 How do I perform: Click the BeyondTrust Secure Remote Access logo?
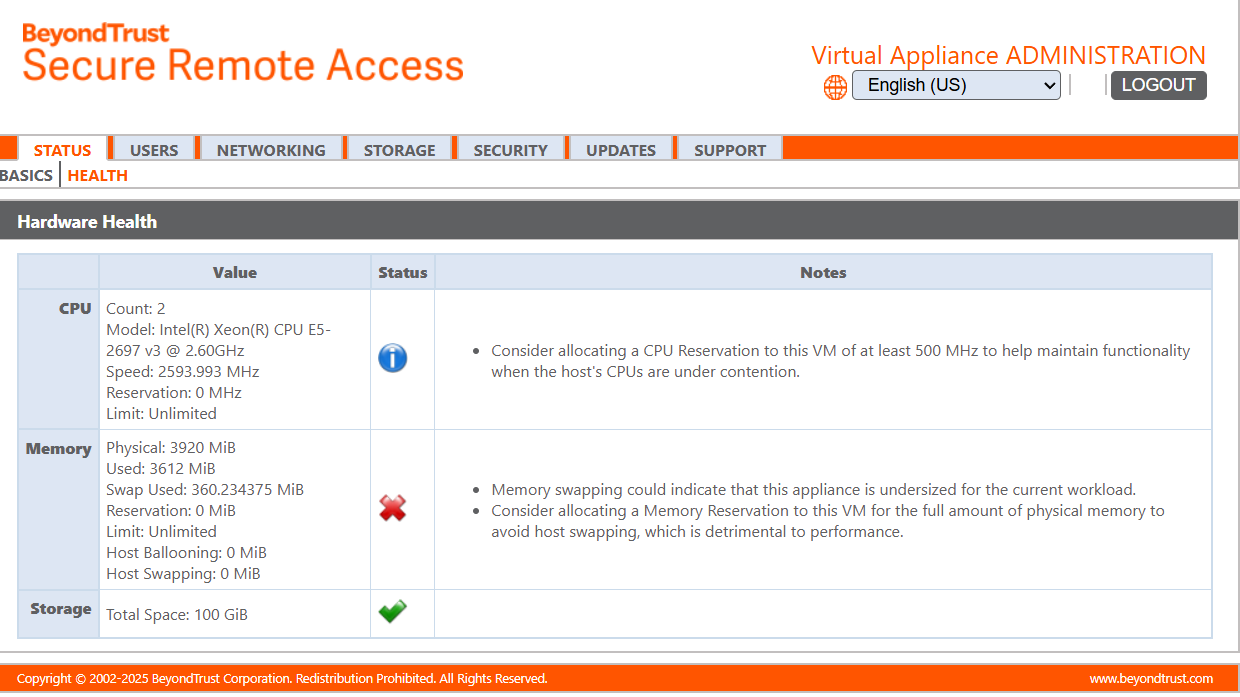243,53
